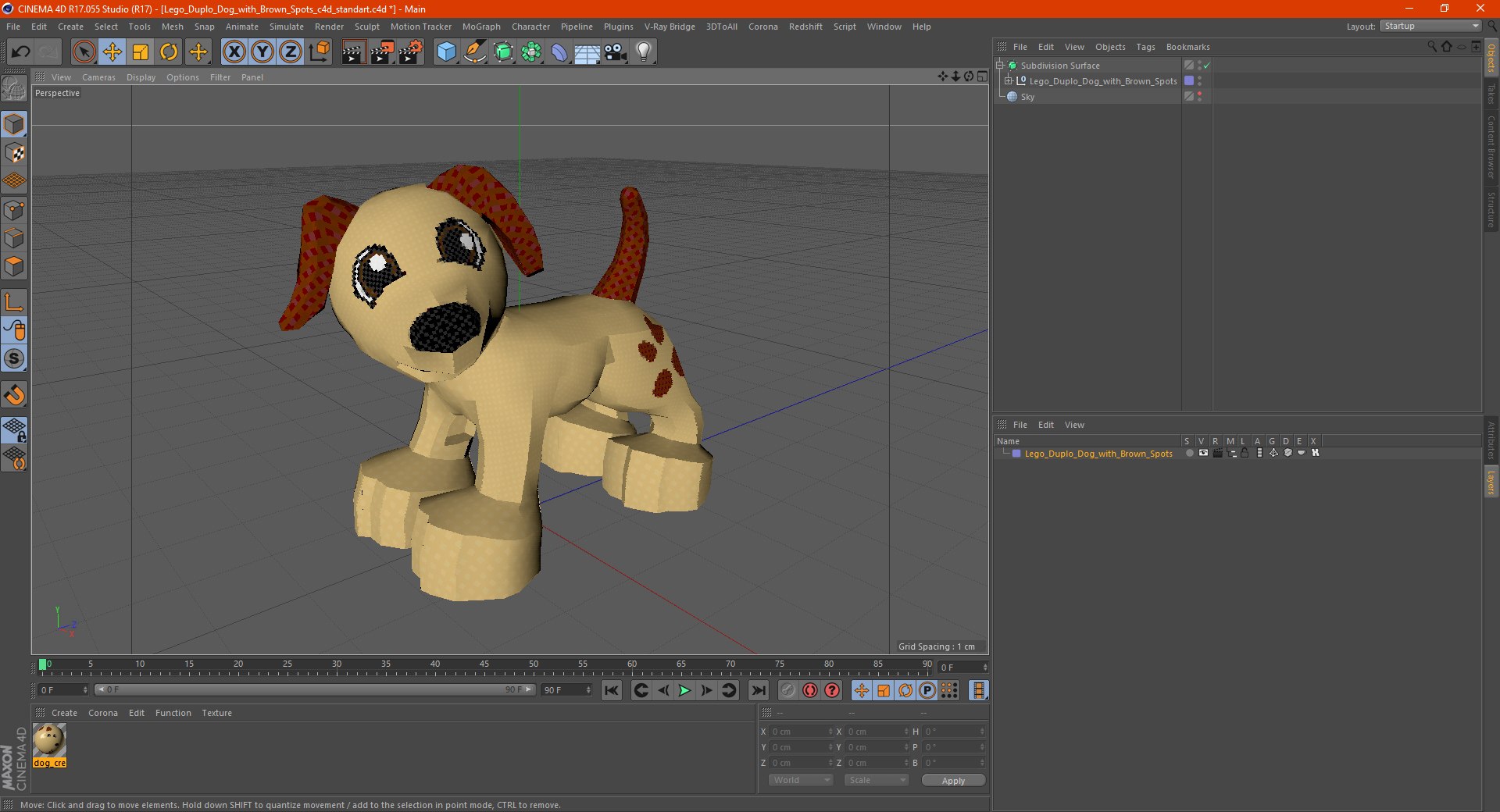Render to Picture Viewer
The height and width of the screenshot is (812, 1500).
[x=382, y=52]
